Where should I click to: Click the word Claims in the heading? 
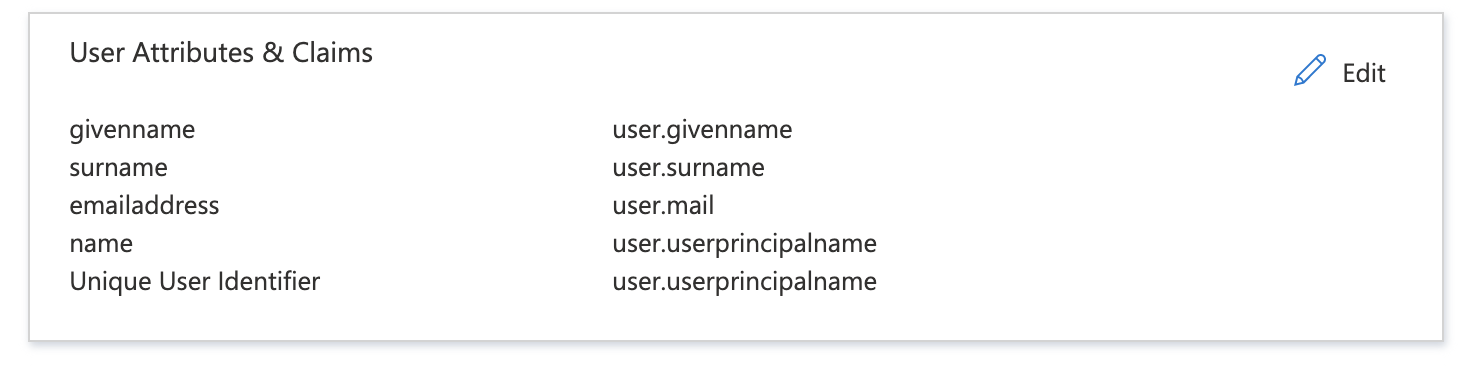[332, 53]
